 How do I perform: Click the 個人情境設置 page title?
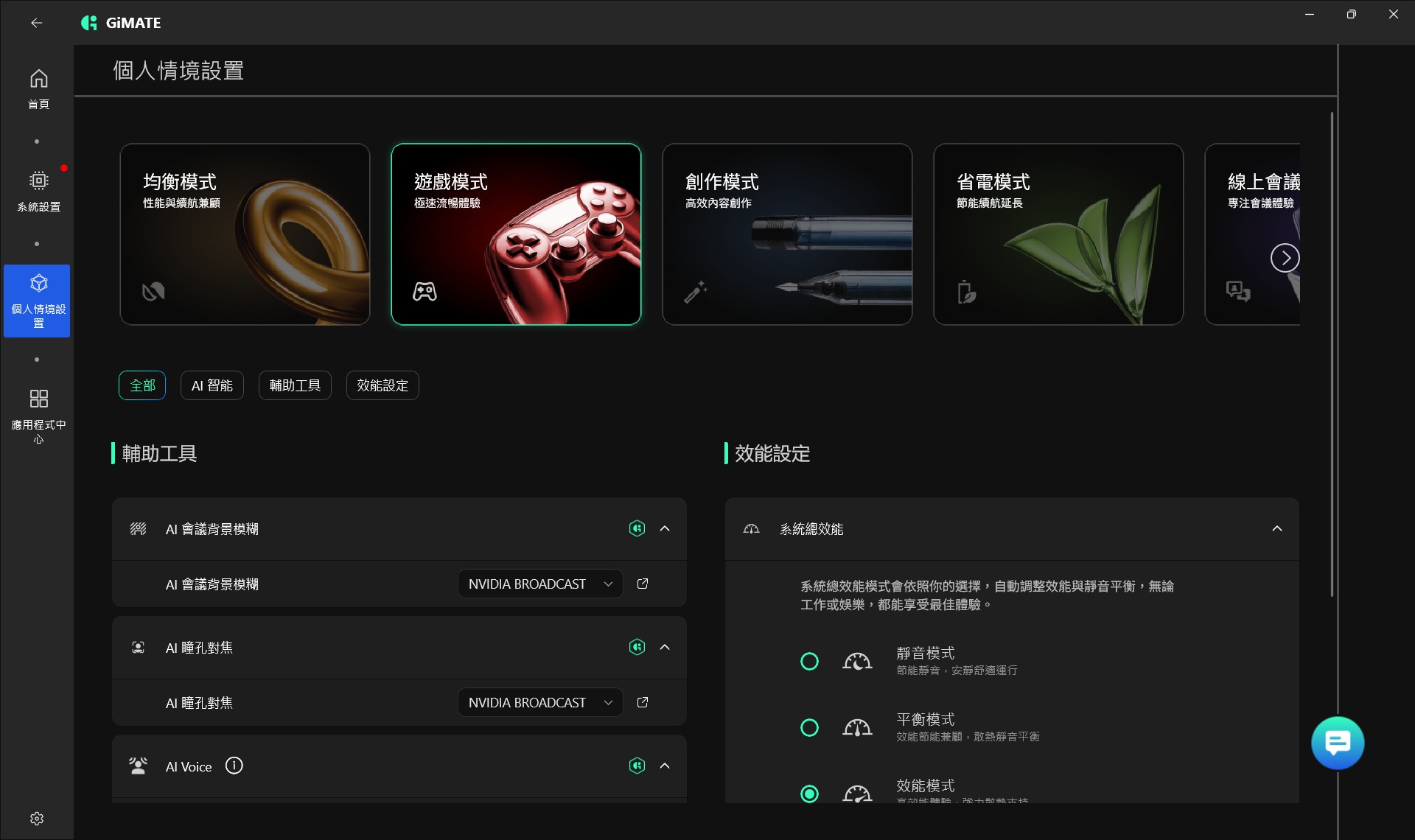pyautogui.click(x=178, y=71)
